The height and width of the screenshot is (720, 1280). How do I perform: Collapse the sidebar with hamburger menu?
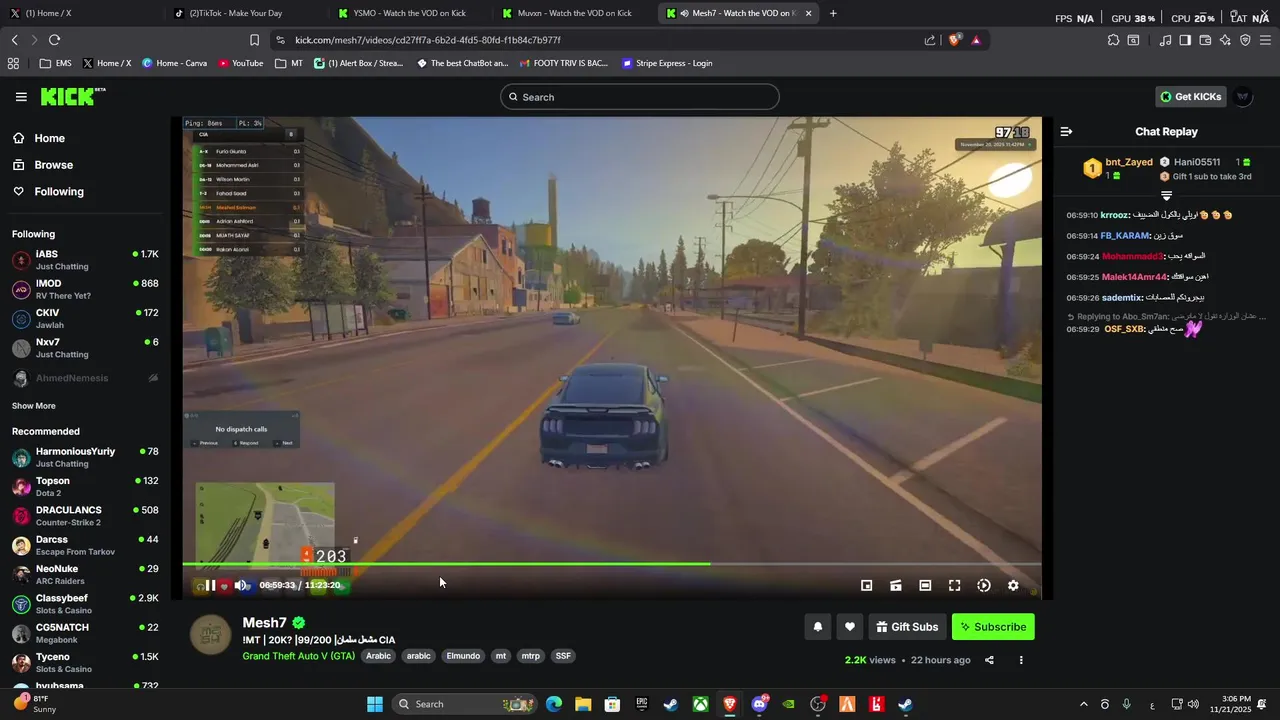21,97
